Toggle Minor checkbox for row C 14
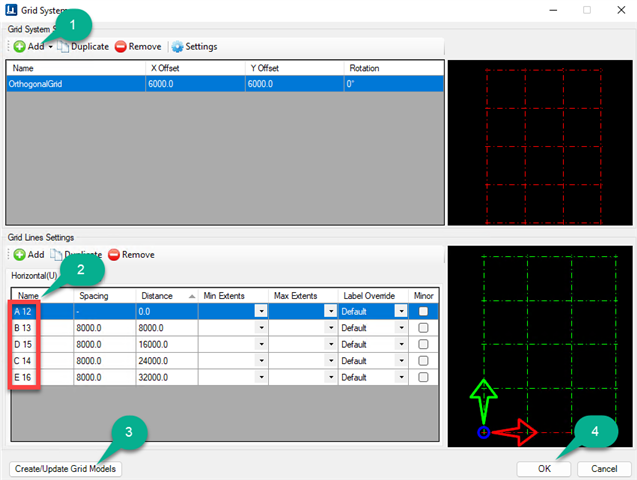637x480 pixels. [423, 361]
